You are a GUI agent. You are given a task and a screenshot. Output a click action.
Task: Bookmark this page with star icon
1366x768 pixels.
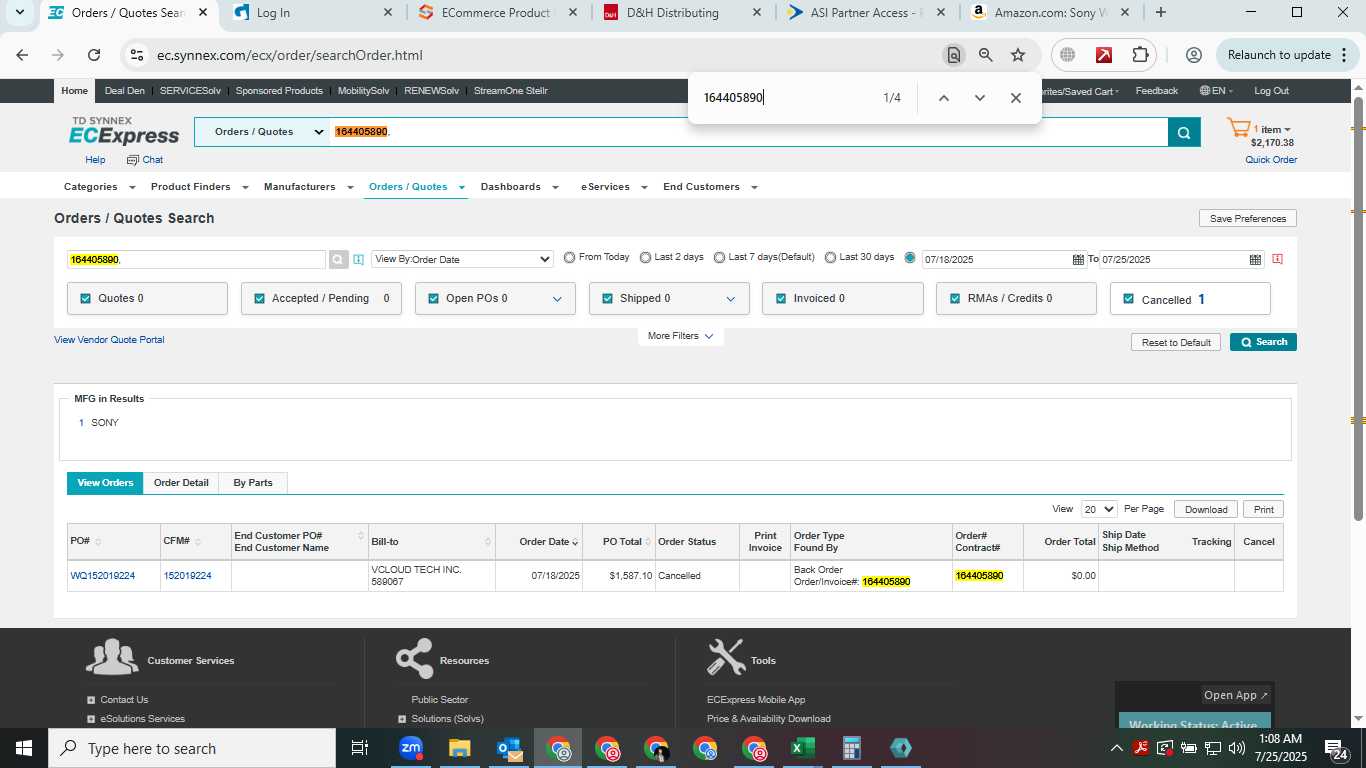tap(1018, 55)
